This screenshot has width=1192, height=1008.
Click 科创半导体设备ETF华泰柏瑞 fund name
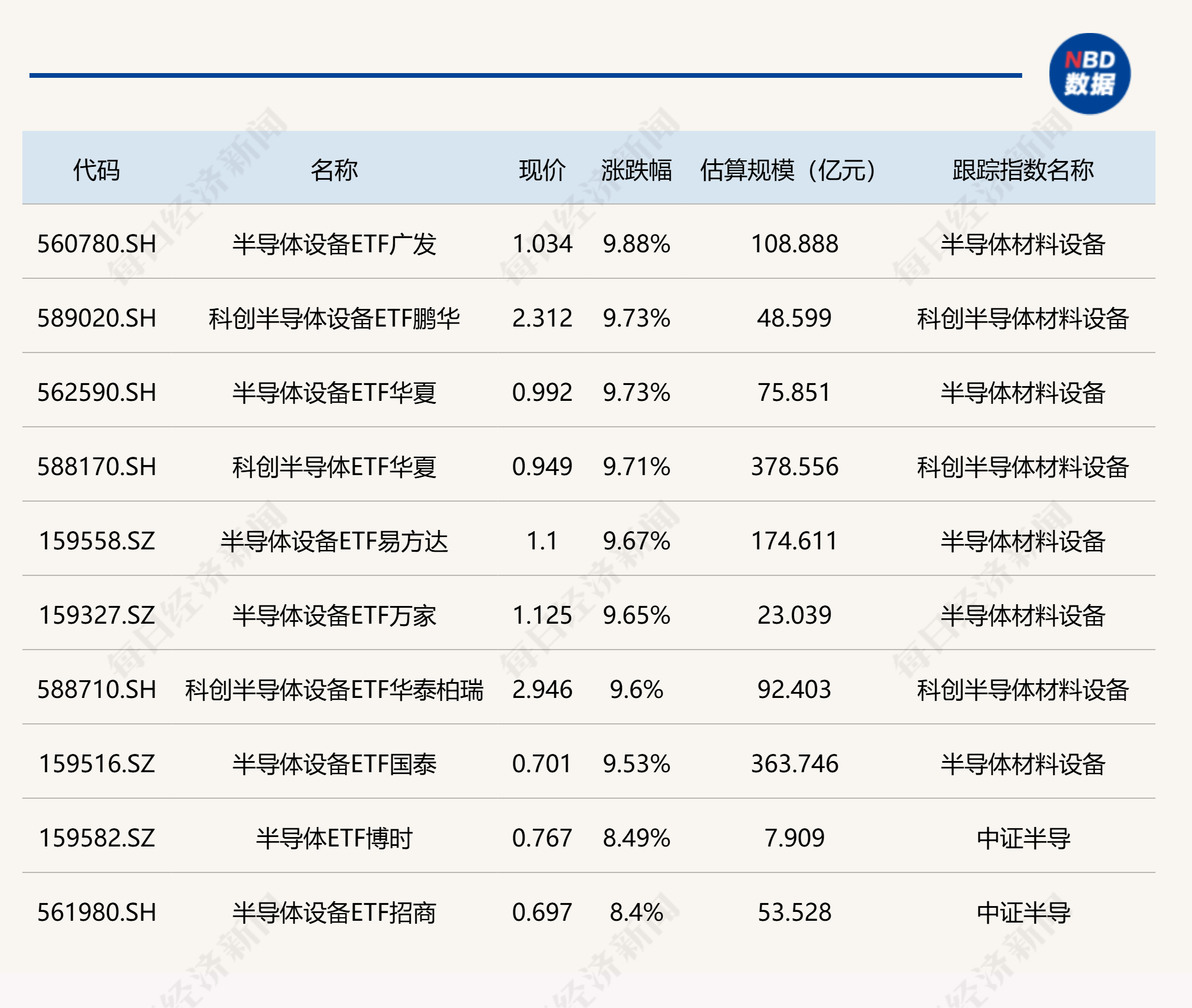pos(334,690)
